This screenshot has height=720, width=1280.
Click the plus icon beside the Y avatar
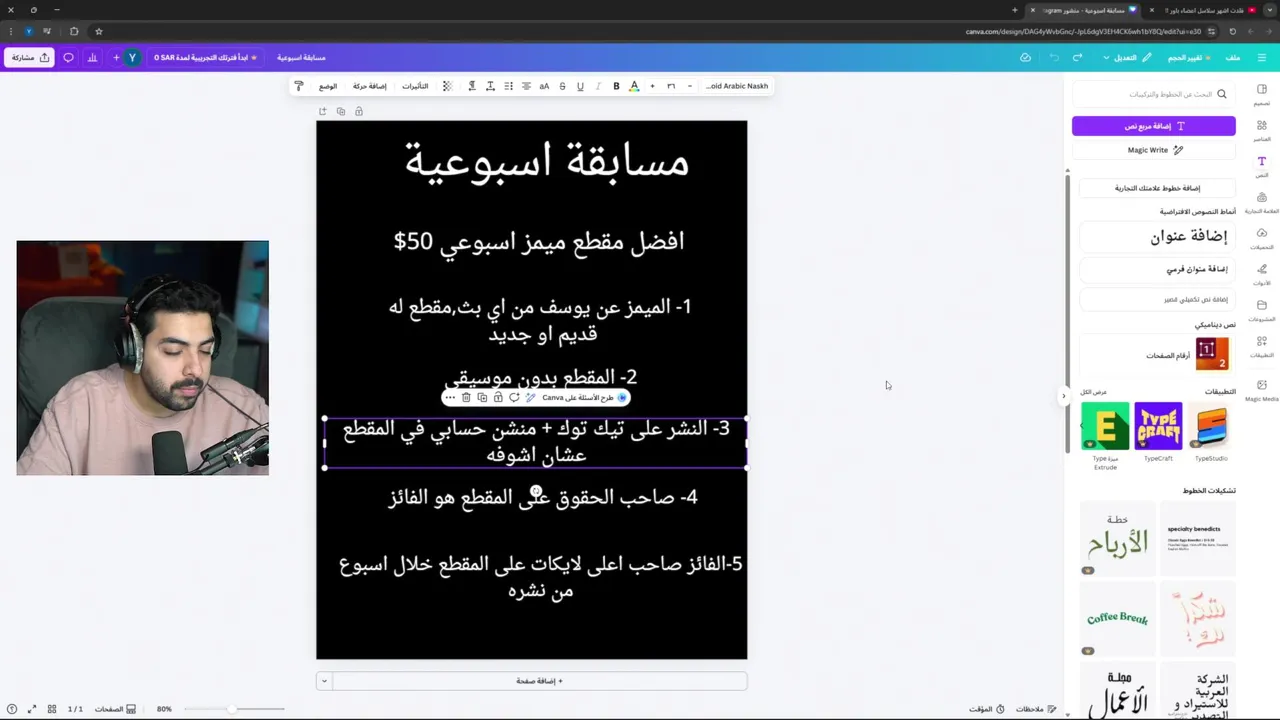tap(116, 57)
